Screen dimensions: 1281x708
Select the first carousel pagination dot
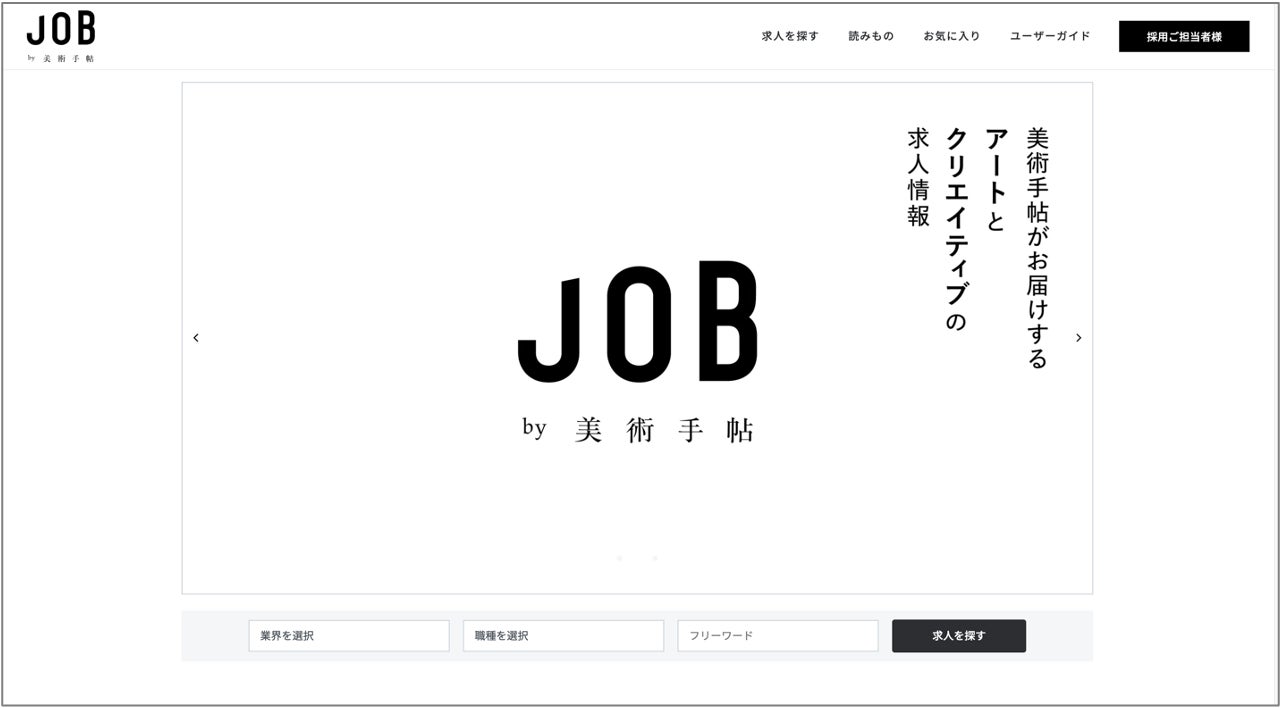[619, 558]
